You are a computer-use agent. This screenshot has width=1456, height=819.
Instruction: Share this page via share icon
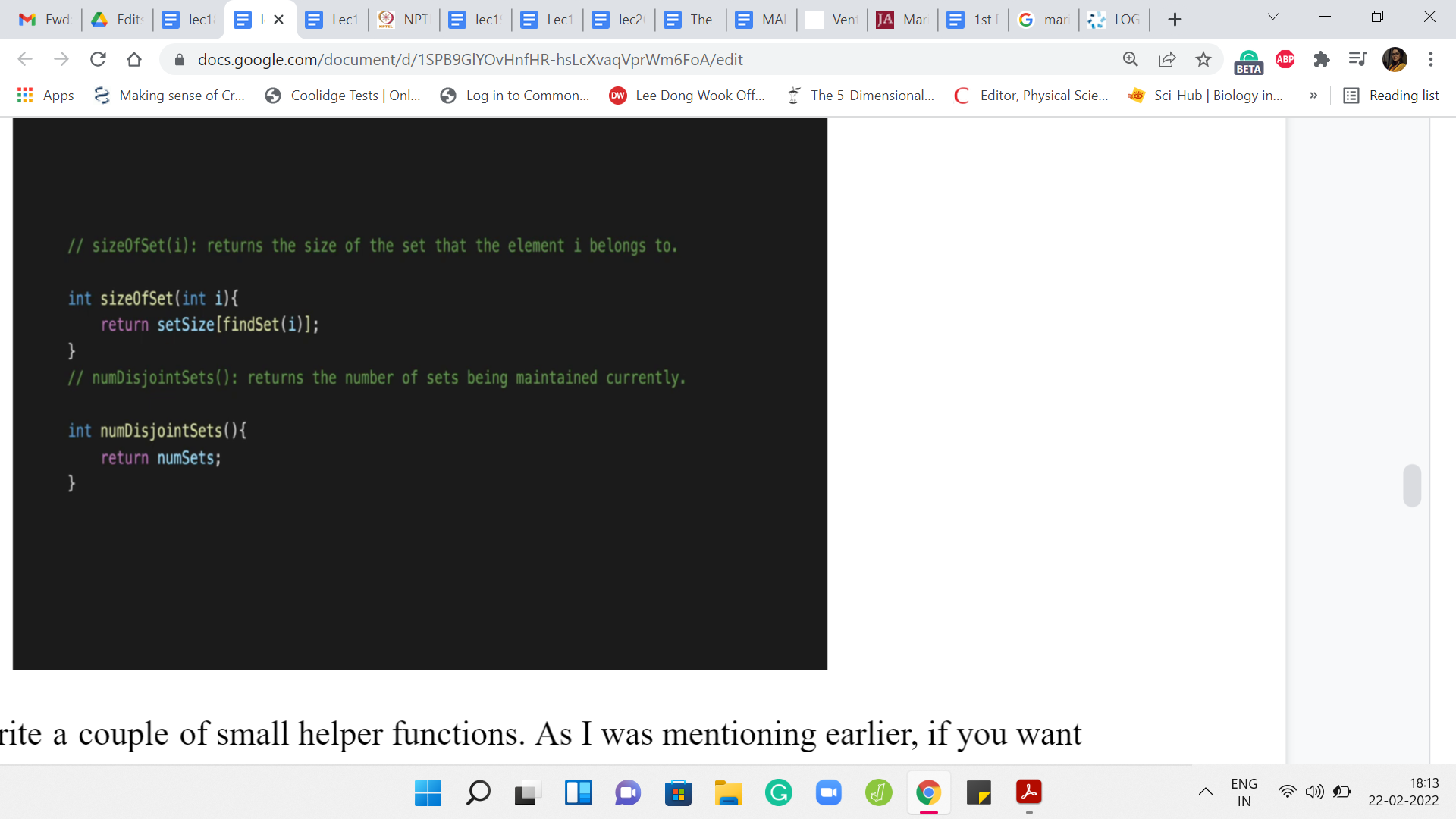(x=1167, y=59)
